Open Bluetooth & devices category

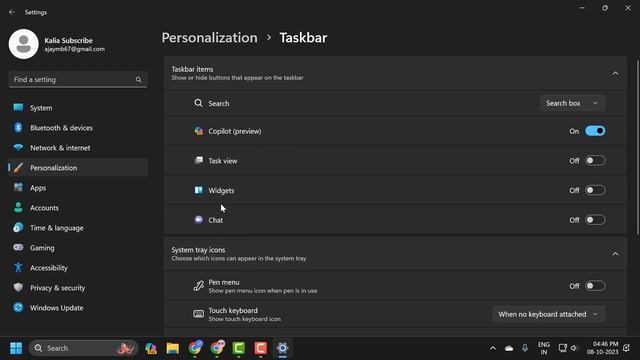[x=78, y=128]
